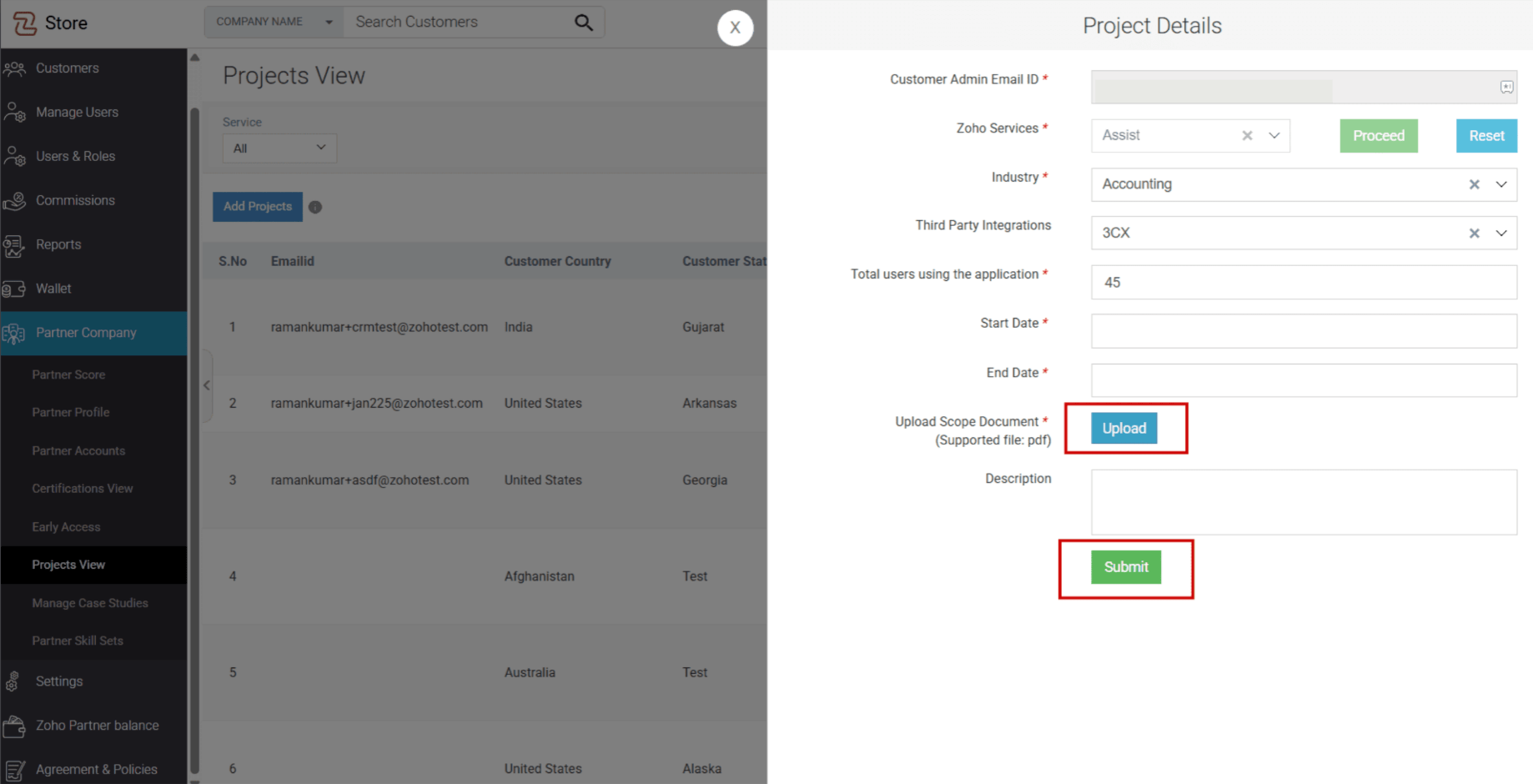Open the Service All dropdown
This screenshot has height=784, width=1533.
[x=279, y=148]
